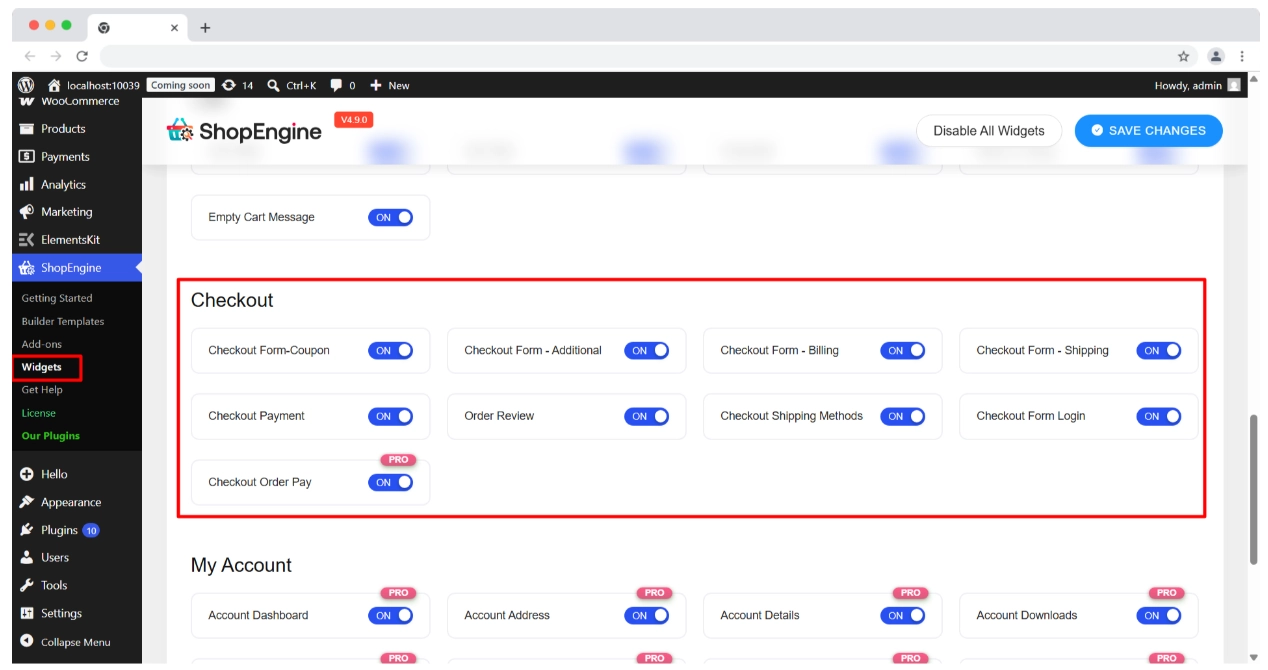This screenshot has width=1268, height=670.
Task: Toggle Checkout Form - Additional switch
Action: coord(646,350)
